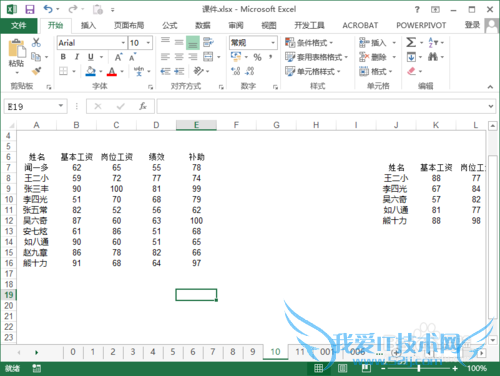Select sheet tab 5
The image size is (500, 376).
click(173, 352)
